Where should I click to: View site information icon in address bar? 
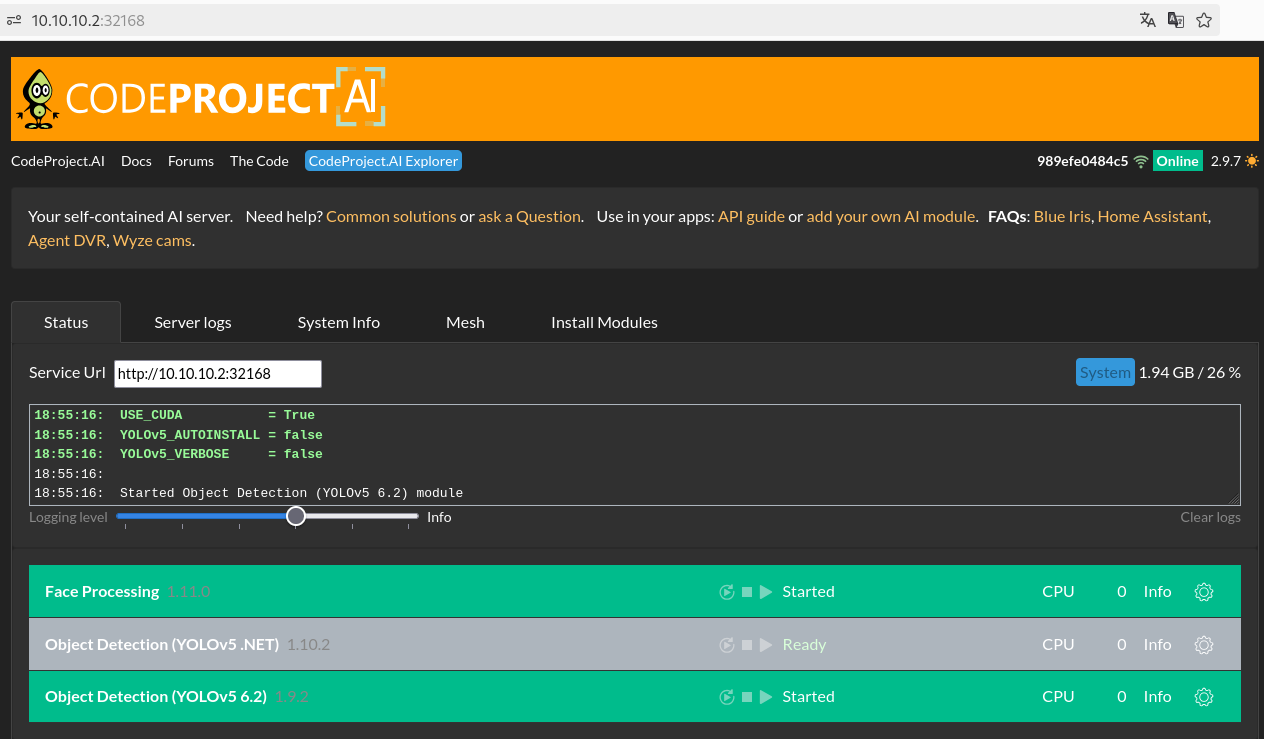[x=14, y=20]
